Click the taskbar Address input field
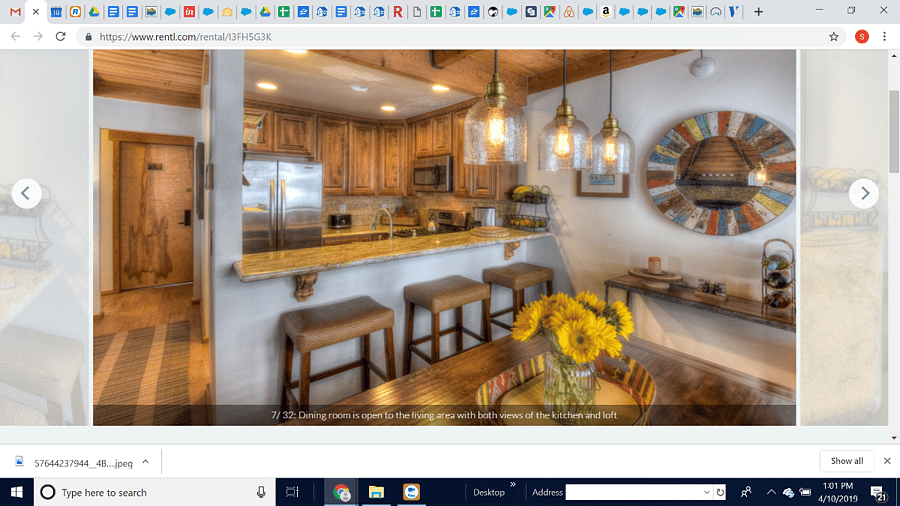This screenshot has height=506, width=900. coord(633,492)
